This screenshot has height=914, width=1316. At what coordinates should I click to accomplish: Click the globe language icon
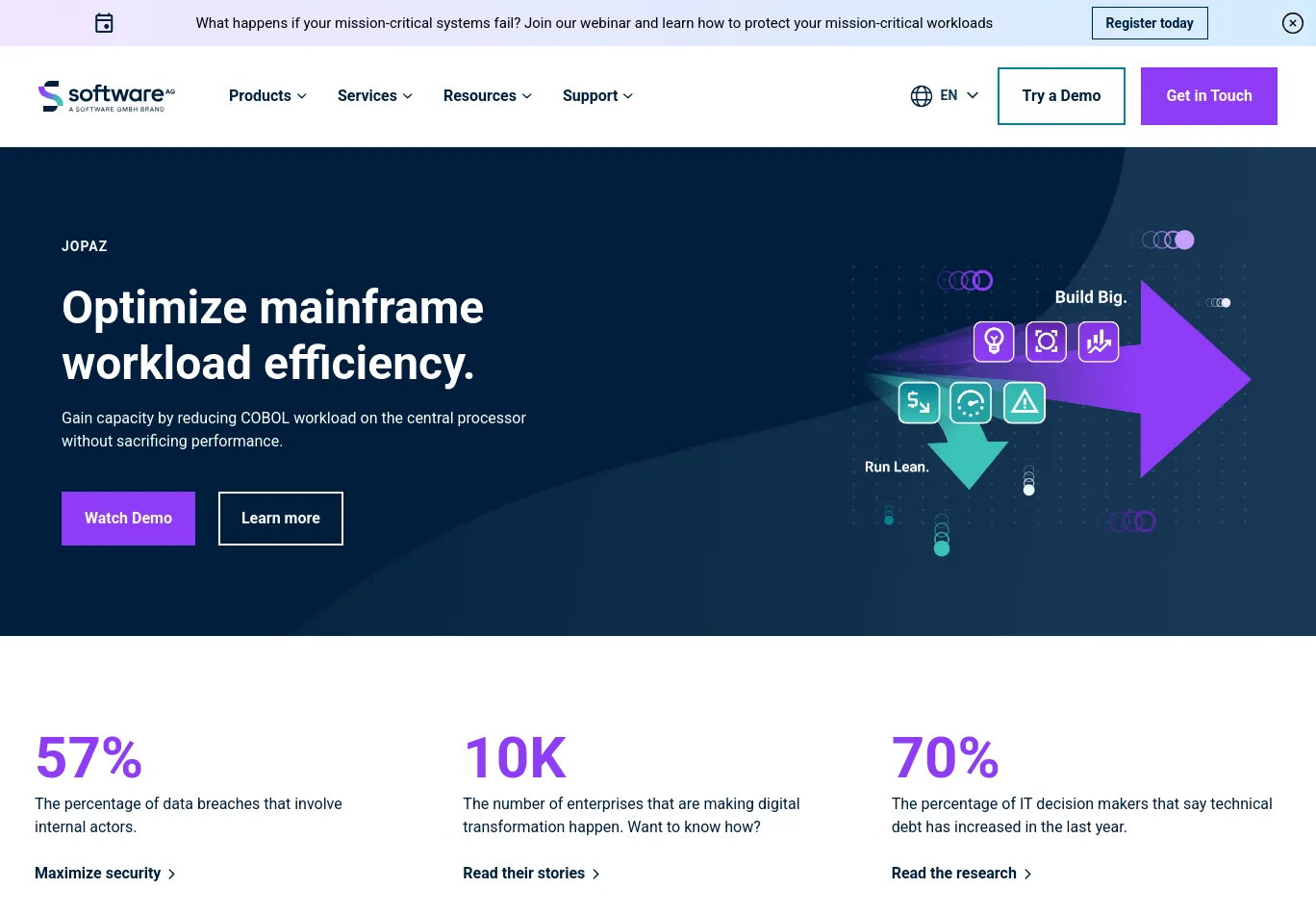921,95
